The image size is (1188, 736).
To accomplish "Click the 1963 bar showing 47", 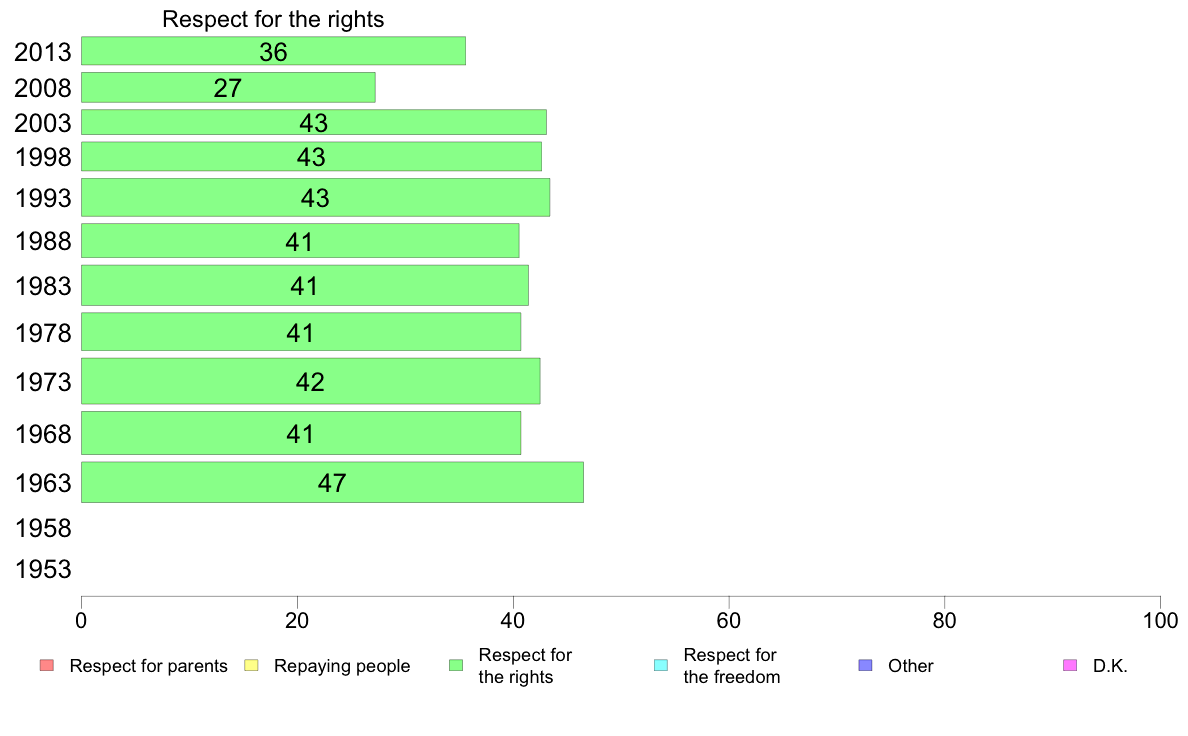I will 332,482.
